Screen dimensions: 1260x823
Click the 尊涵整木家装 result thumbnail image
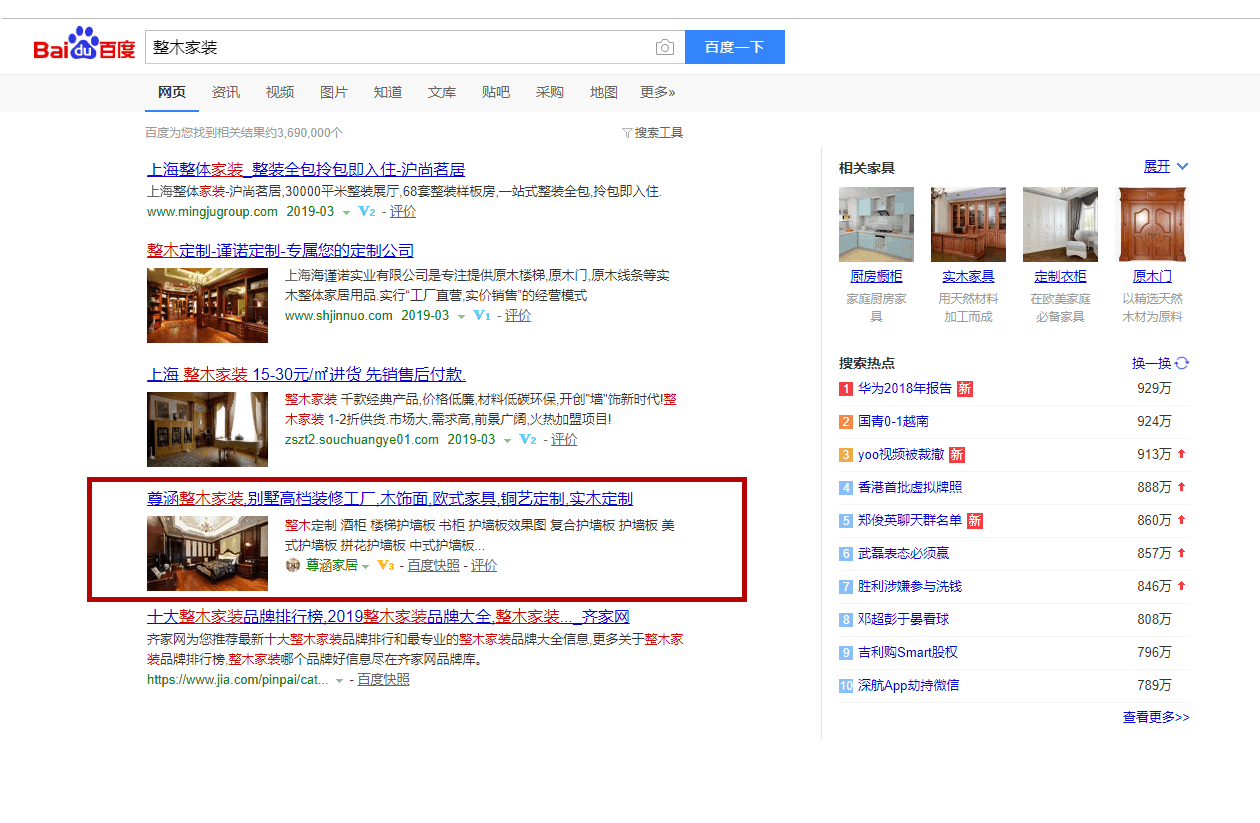click(208, 553)
